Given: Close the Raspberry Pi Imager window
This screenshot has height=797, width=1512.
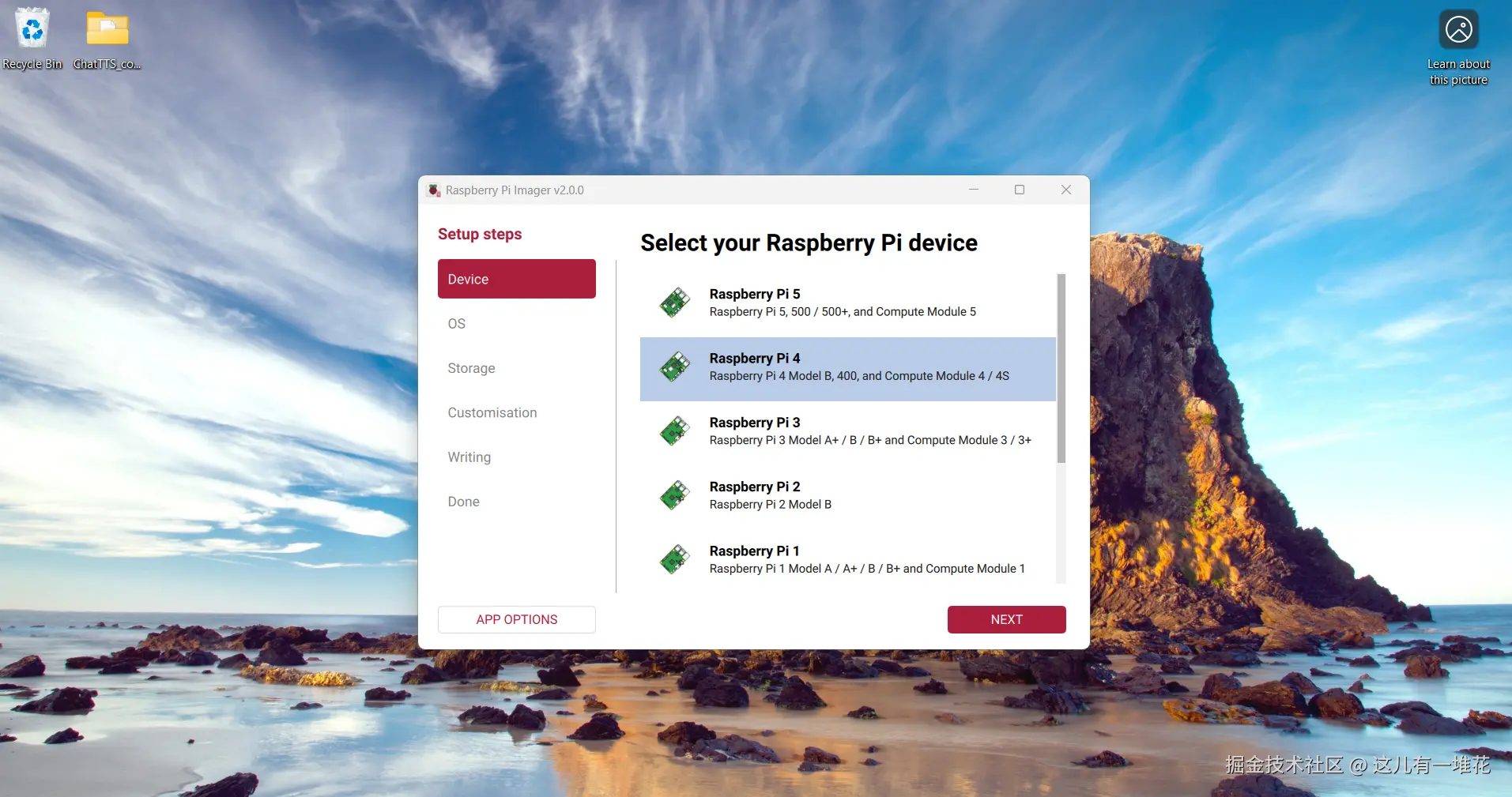Looking at the screenshot, I should (x=1066, y=190).
